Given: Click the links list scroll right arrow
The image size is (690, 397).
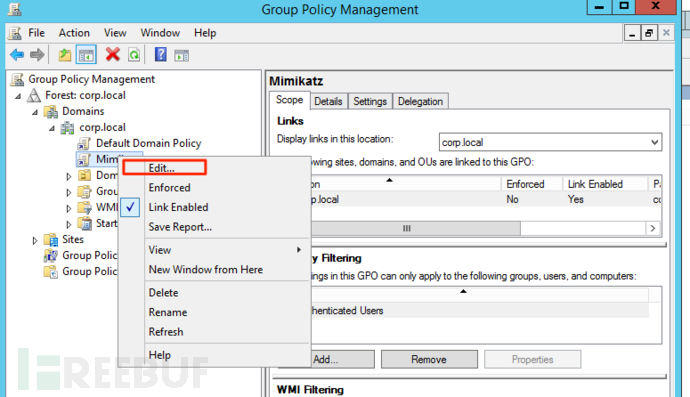Looking at the screenshot, I should click(653, 228).
